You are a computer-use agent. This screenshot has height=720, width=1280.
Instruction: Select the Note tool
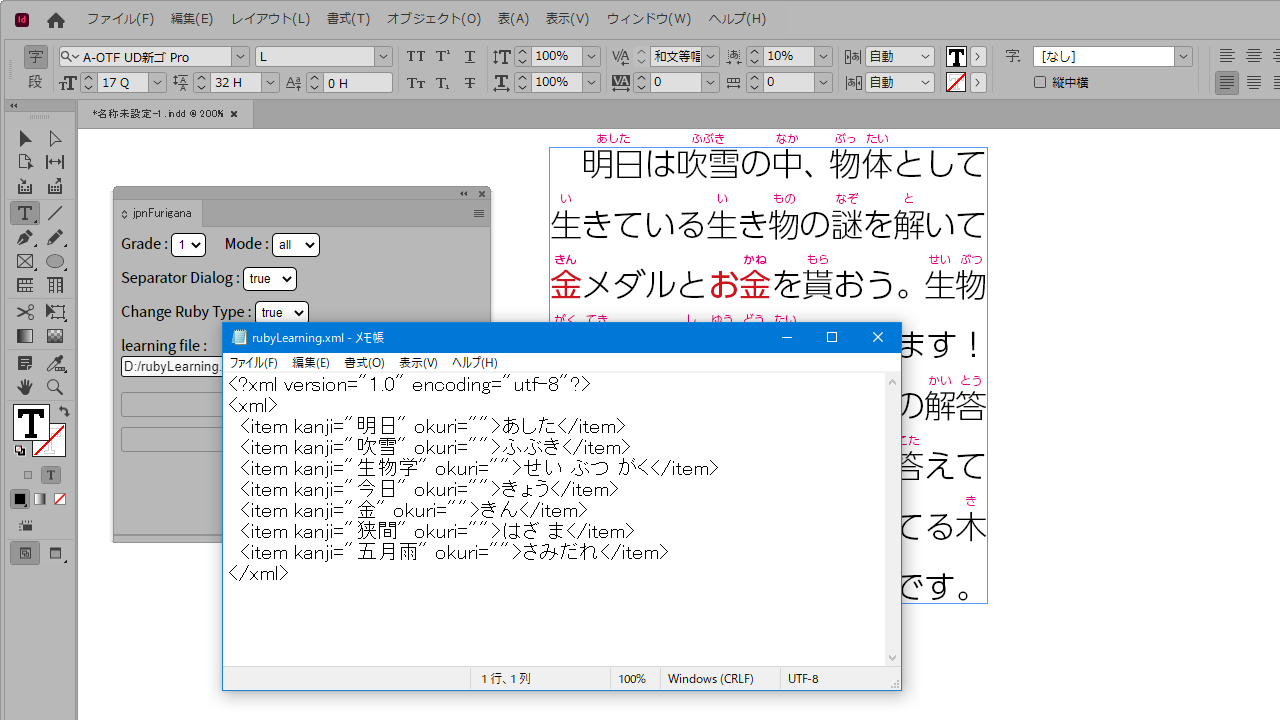25,363
